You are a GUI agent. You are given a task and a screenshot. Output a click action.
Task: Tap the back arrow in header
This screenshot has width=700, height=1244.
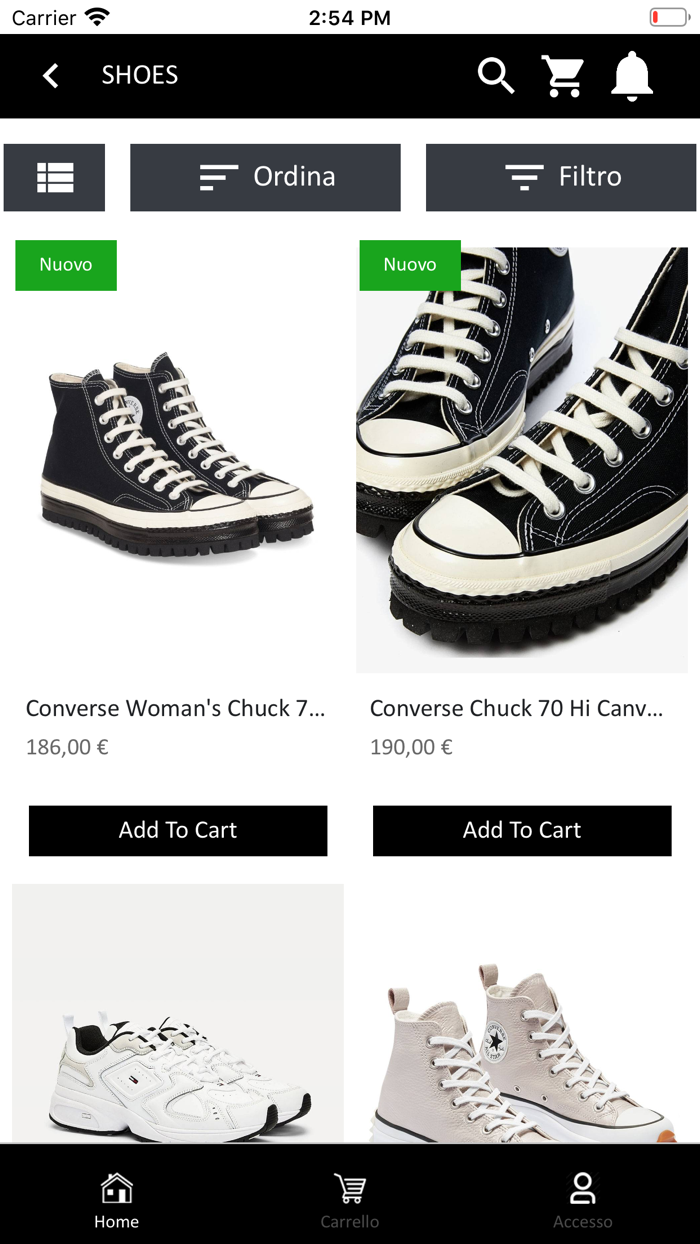(x=51, y=75)
